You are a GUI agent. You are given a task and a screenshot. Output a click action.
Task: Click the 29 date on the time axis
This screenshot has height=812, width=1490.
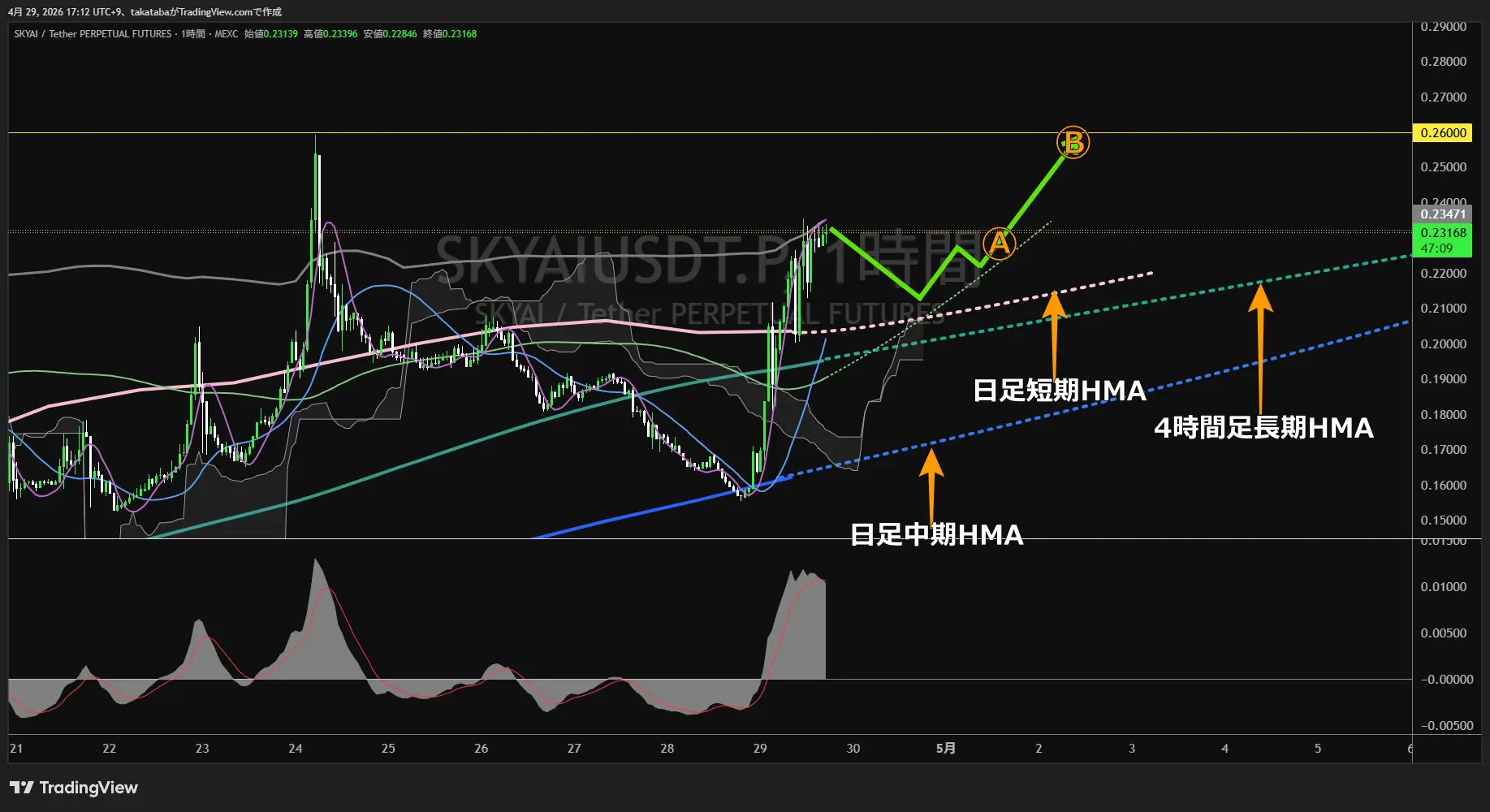pyautogui.click(x=760, y=749)
